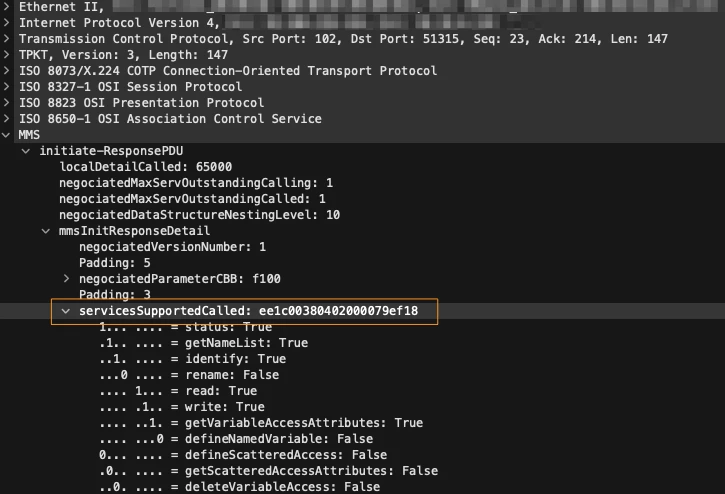Select the localDetailCalled: 65000 line
Viewport: 725px width, 494px height.
pos(145,167)
